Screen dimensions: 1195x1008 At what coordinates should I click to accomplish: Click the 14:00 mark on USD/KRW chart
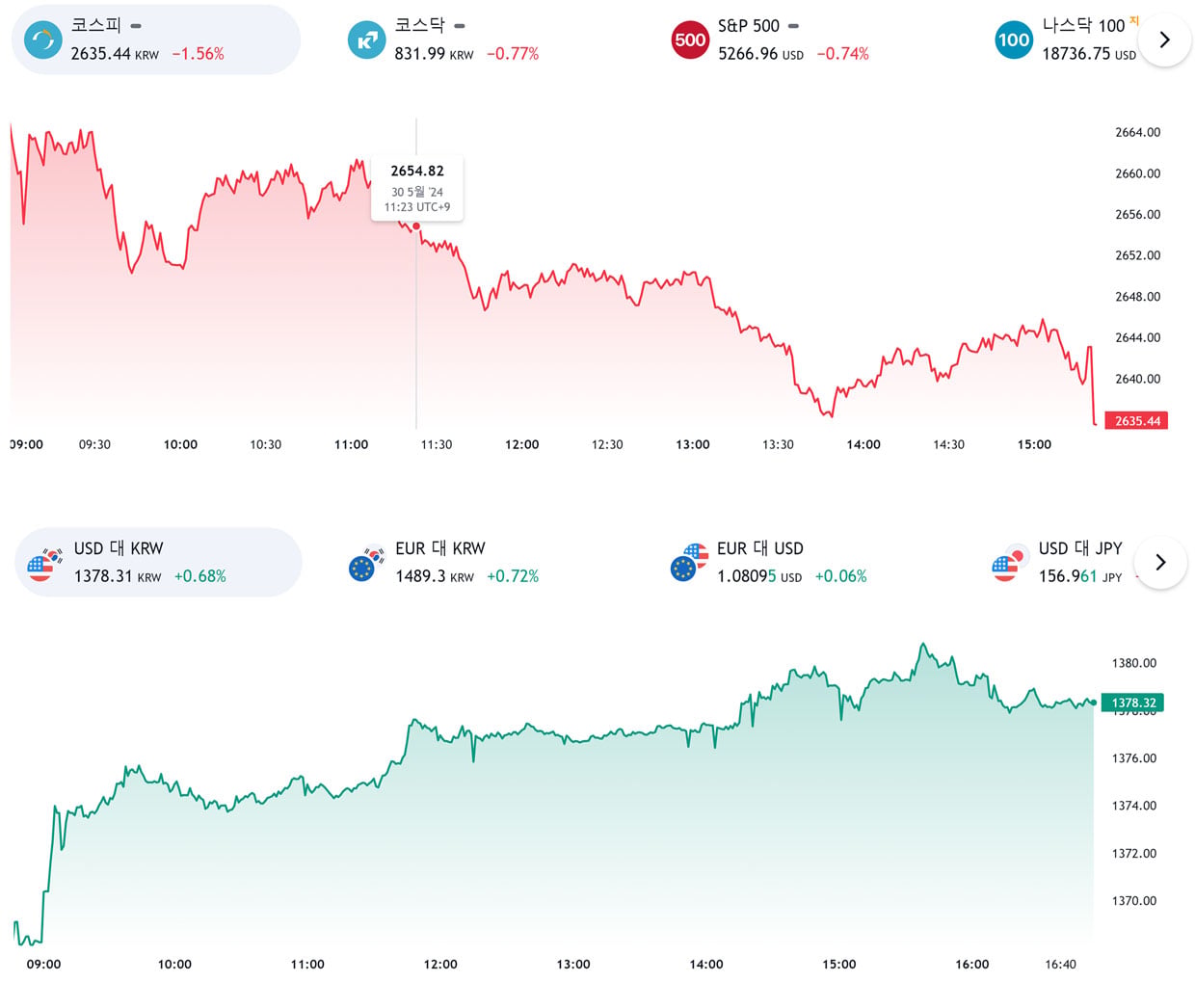(706, 964)
